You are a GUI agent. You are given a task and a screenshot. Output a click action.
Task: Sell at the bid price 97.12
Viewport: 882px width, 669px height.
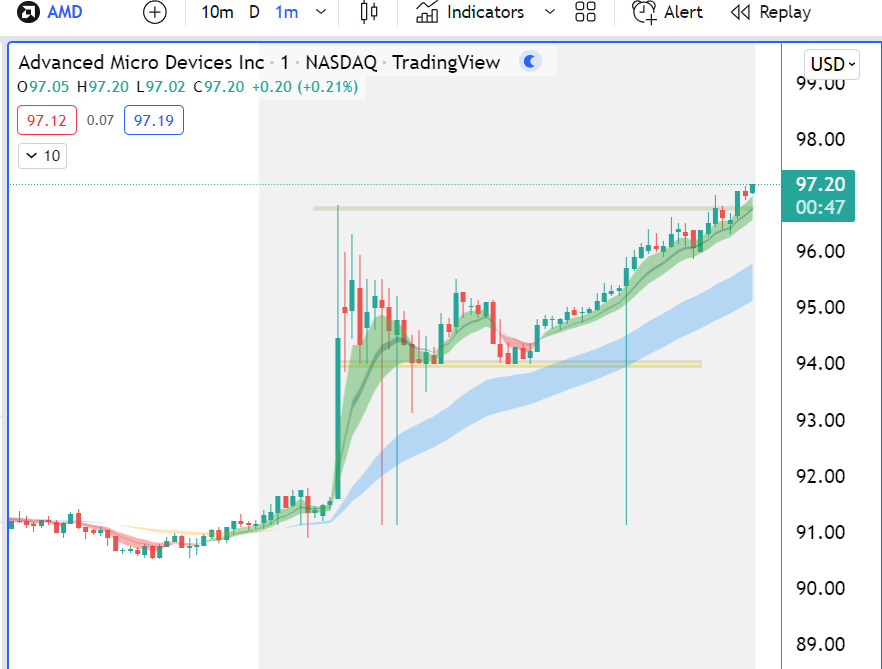click(46, 120)
